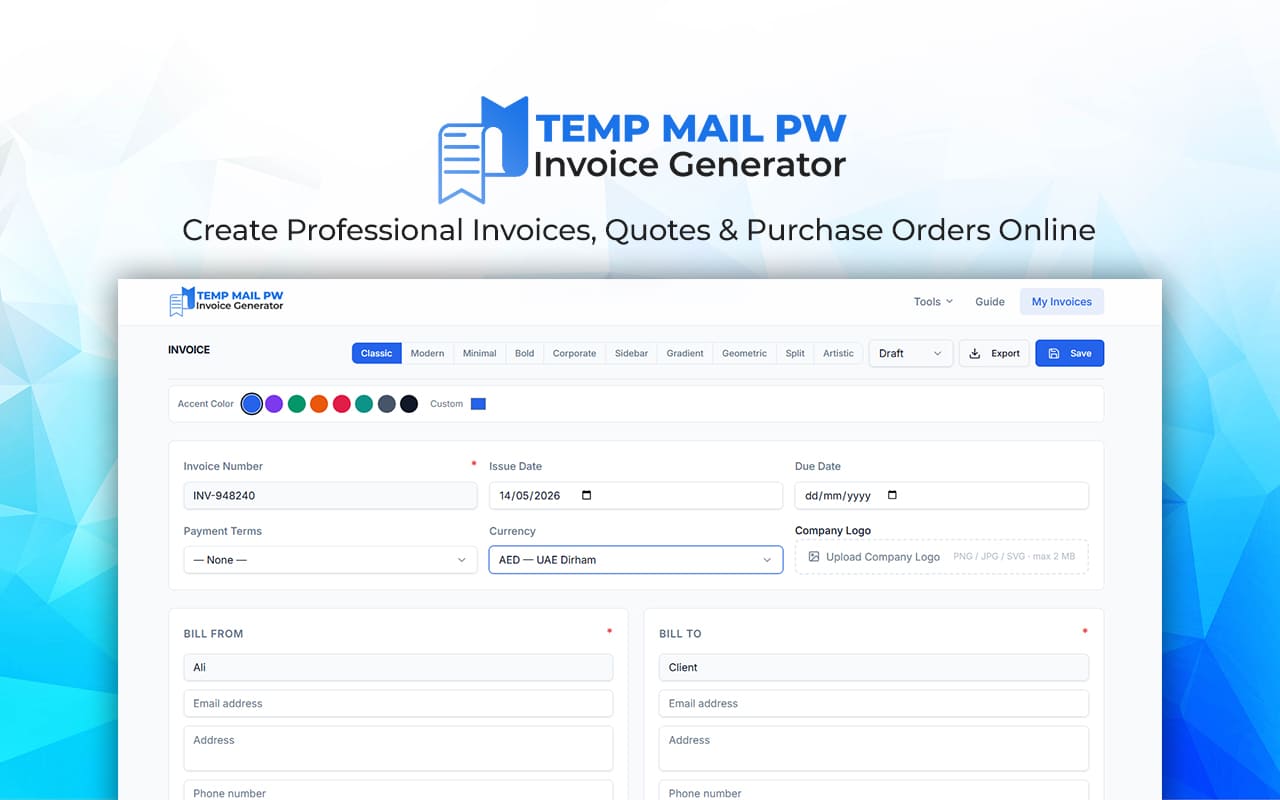Click the Export button
This screenshot has width=1280, height=800.
tap(994, 353)
